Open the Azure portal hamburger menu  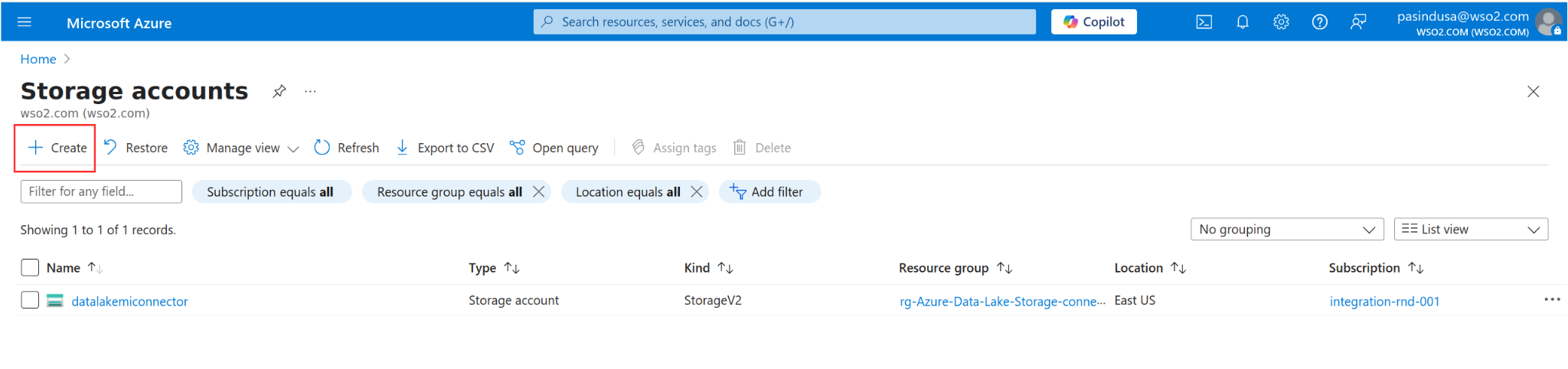[x=24, y=22]
